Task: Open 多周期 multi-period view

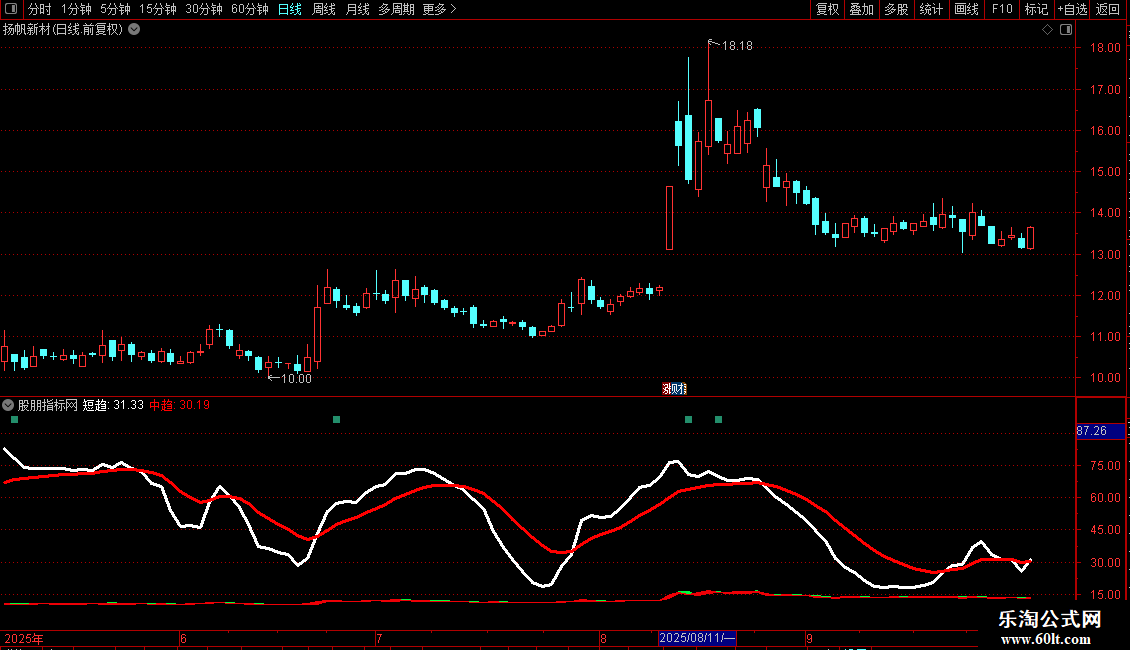Action: 396,9
